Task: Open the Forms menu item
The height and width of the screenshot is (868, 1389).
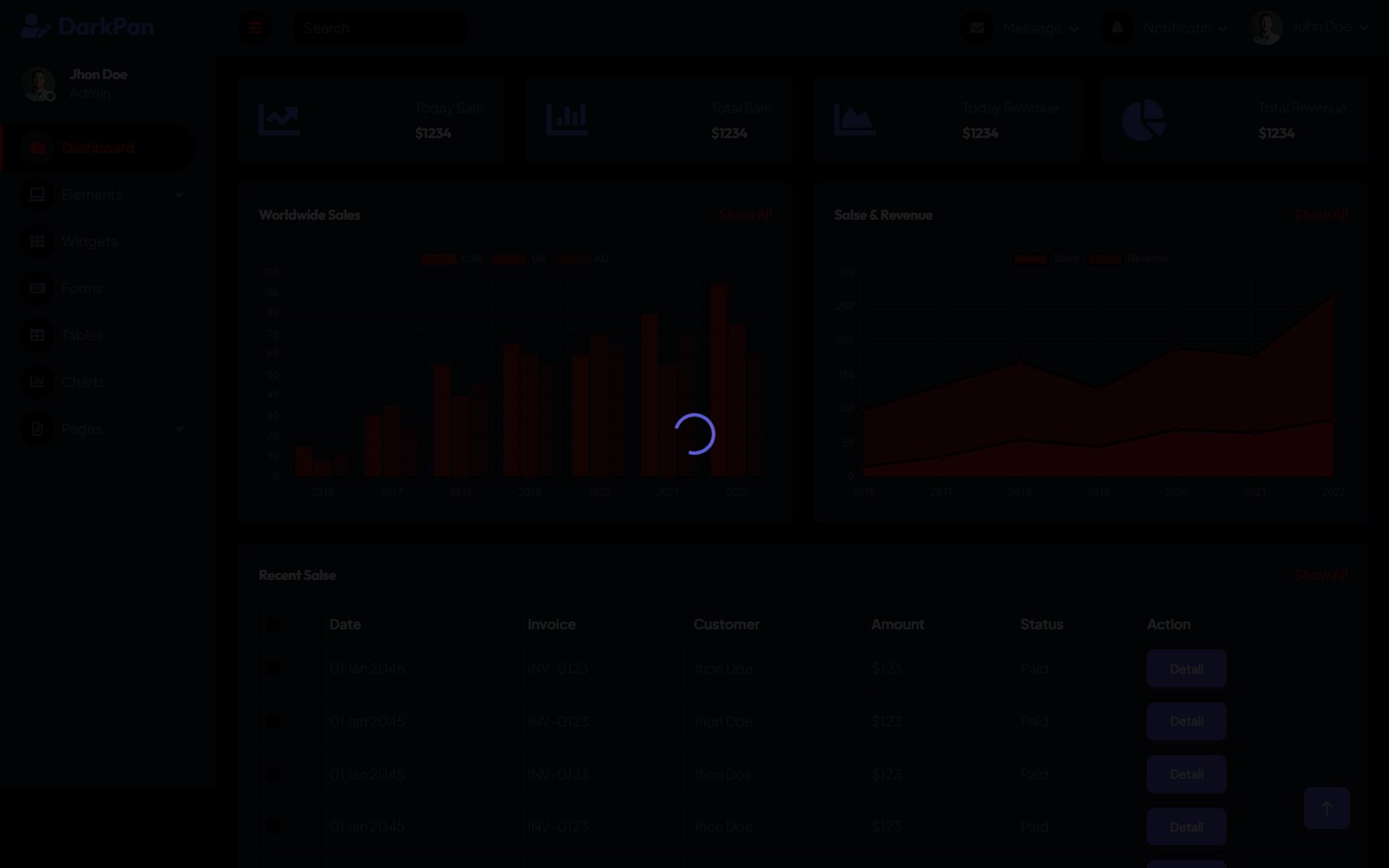Action: tap(97, 288)
